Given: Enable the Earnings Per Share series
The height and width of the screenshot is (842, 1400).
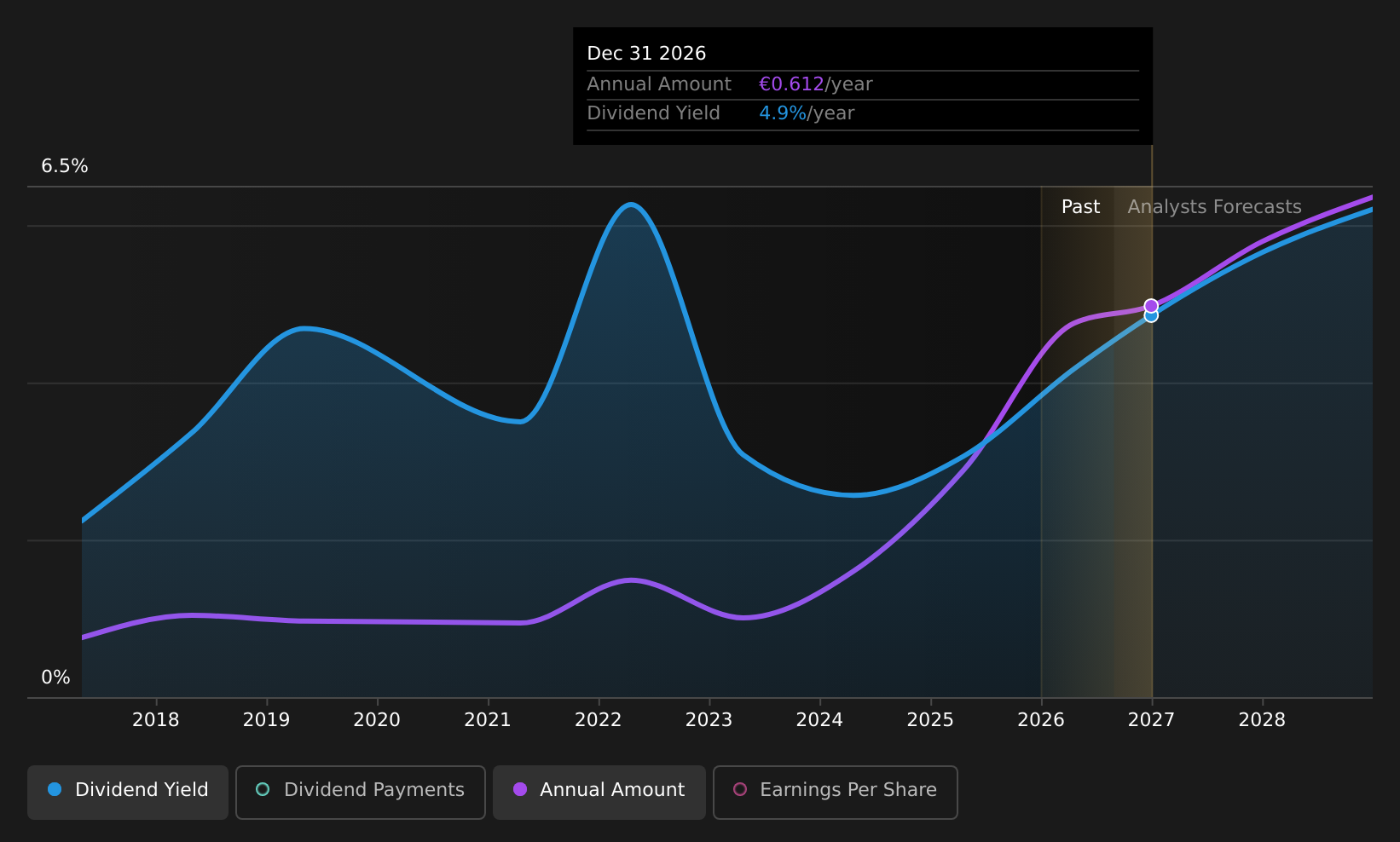Looking at the screenshot, I should [x=835, y=792].
